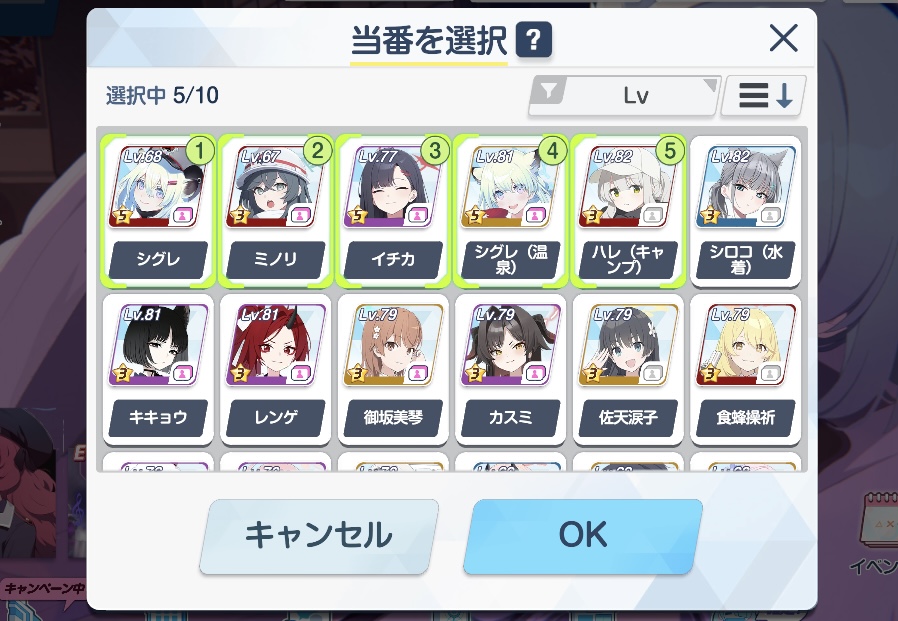This screenshot has width=898, height=621.
Task: Select the 佐天涙子 student card
Action: click(628, 370)
